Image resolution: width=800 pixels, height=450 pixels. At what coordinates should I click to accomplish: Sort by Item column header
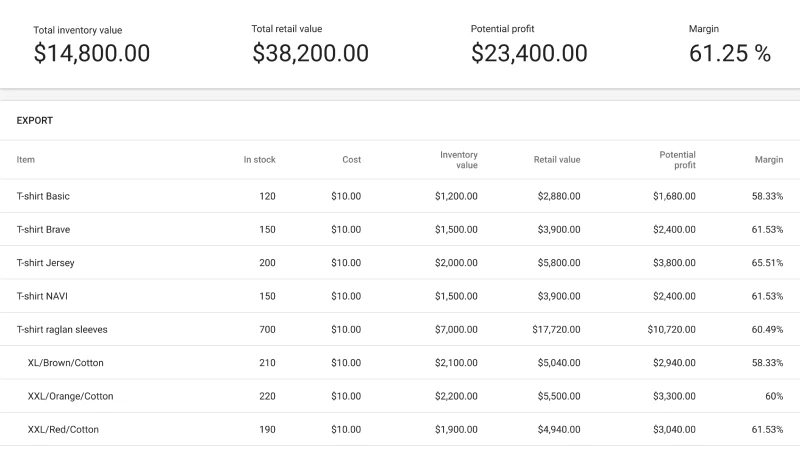click(x=26, y=160)
